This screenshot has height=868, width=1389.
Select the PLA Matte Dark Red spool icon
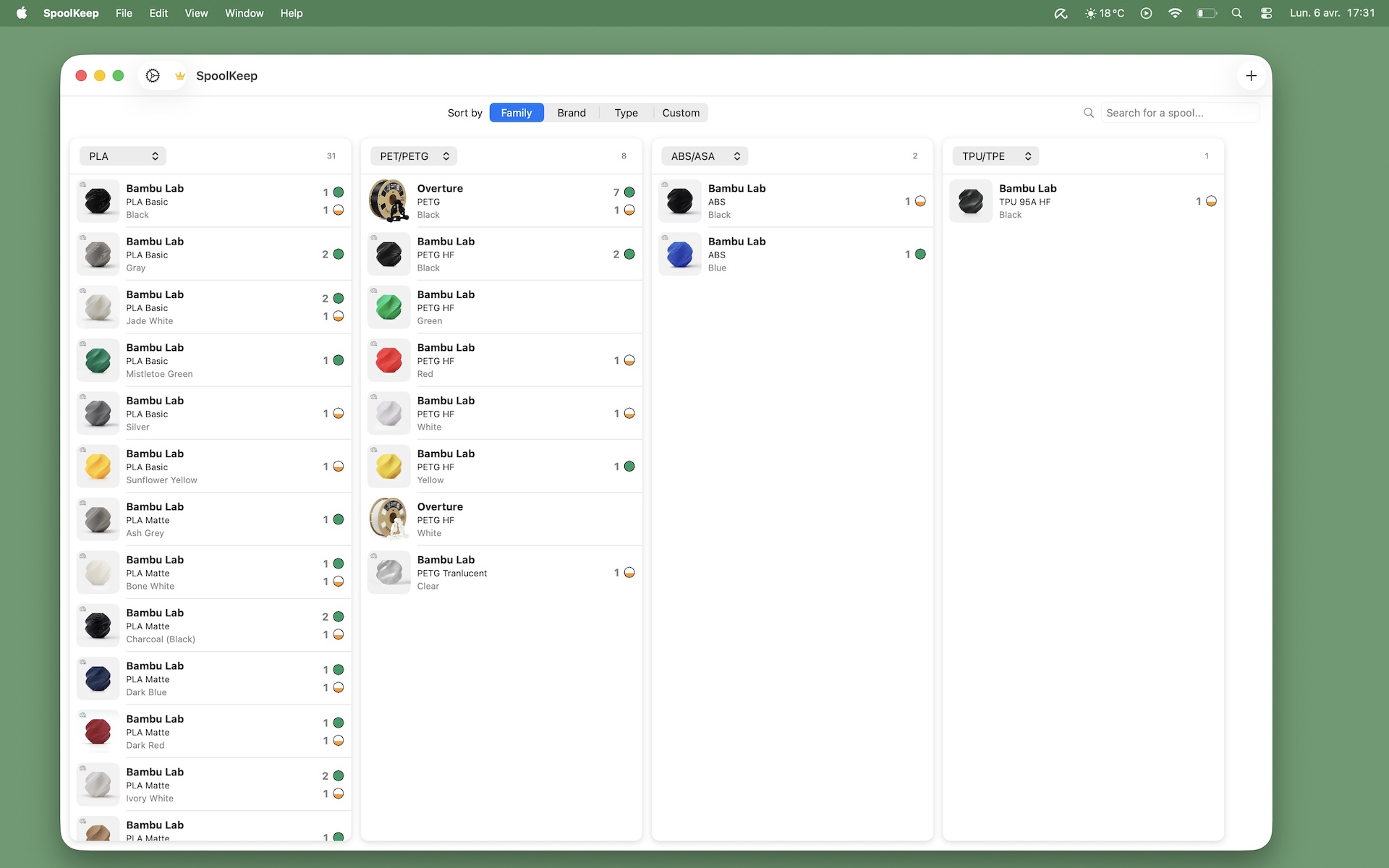(98, 731)
